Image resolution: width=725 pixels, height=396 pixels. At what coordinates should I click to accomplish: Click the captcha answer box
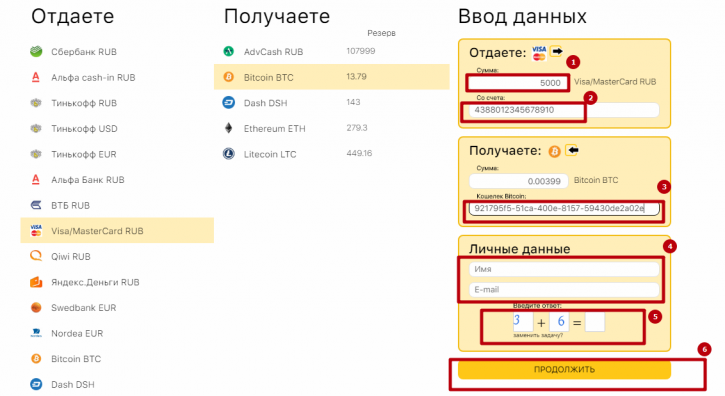point(595,322)
